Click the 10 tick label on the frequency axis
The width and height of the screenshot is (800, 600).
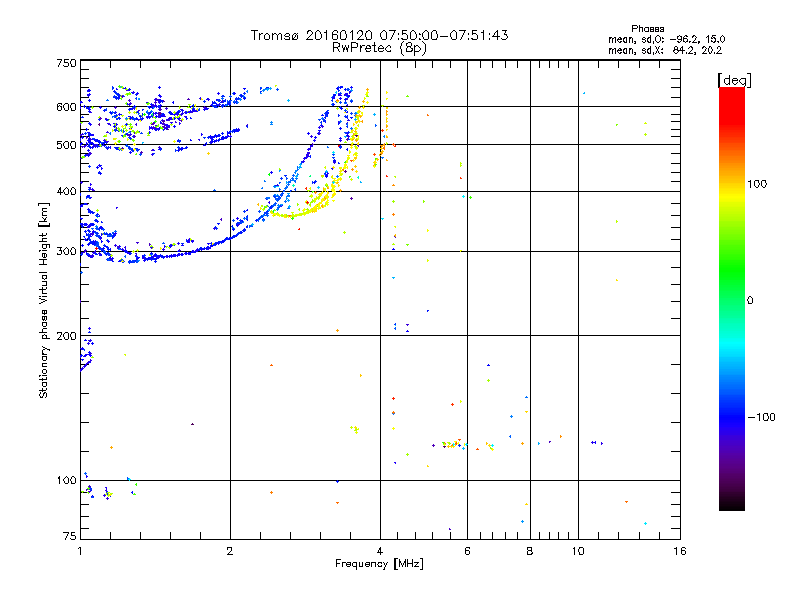click(x=578, y=551)
